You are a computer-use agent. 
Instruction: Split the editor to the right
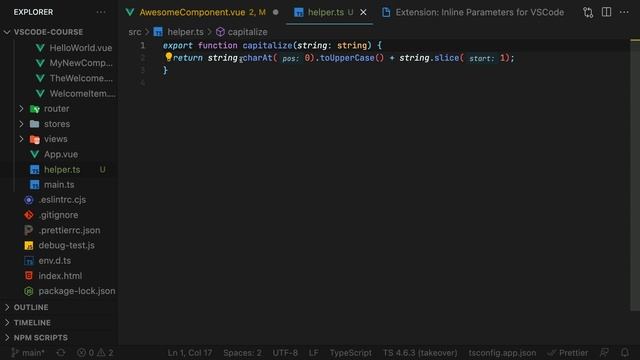click(x=607, y=12)
